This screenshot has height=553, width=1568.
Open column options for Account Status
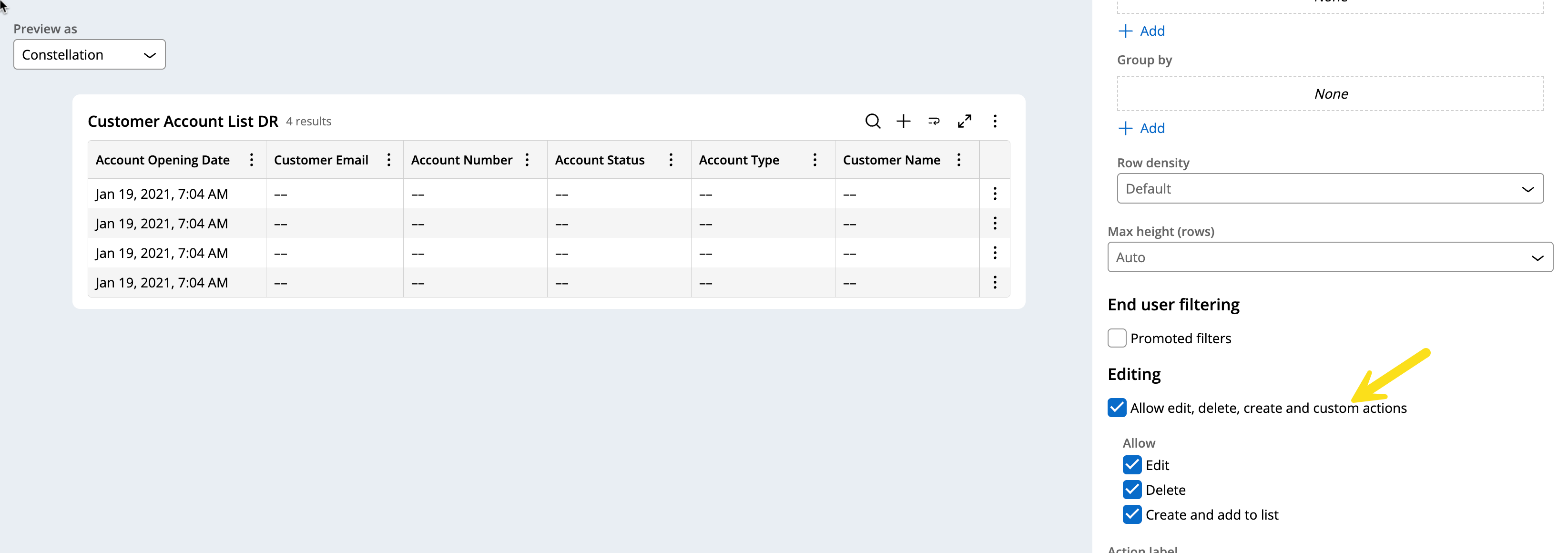pyautogui.click(x=671, y=160)
